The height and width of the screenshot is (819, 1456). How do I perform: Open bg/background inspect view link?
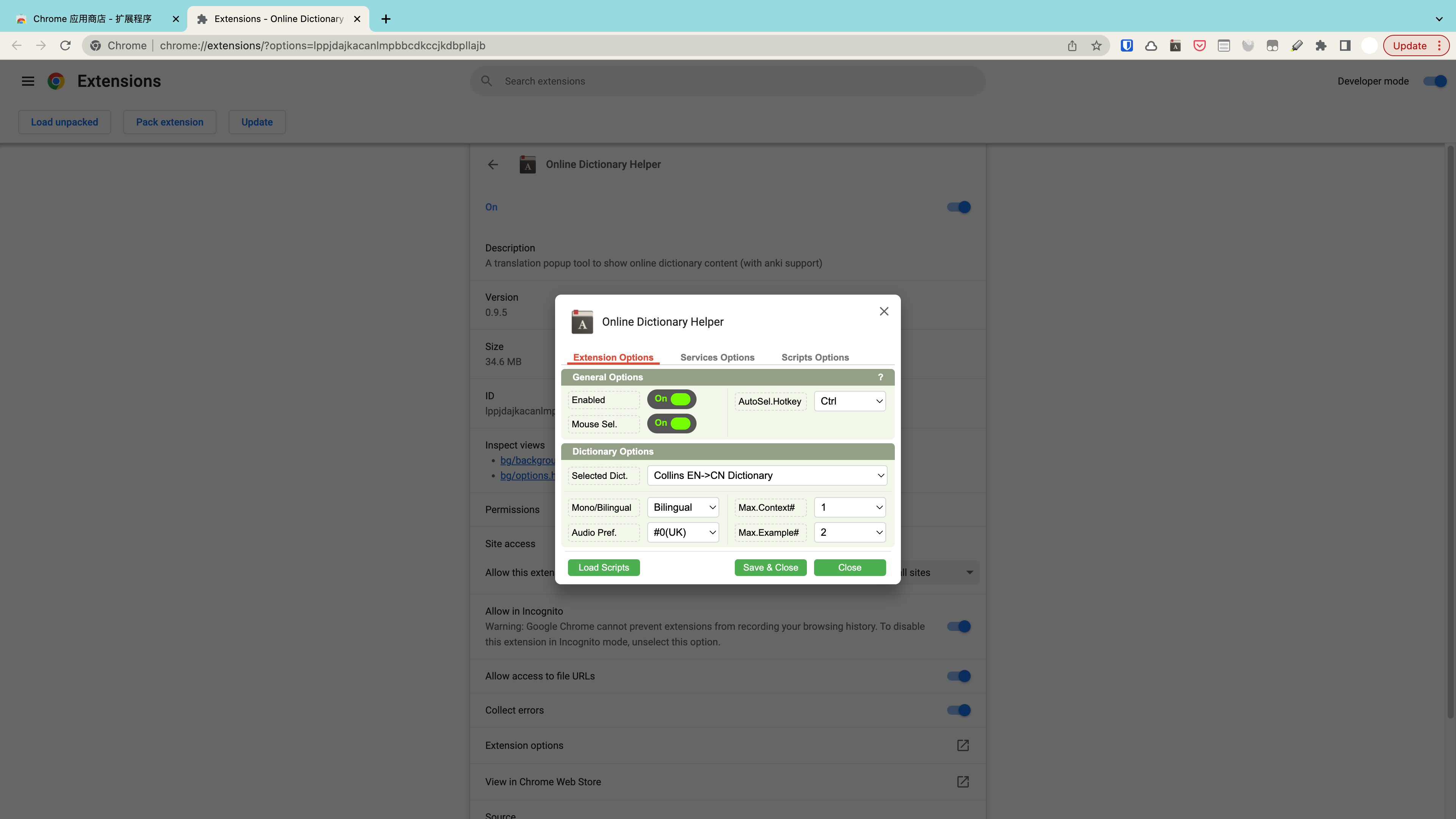527,460
